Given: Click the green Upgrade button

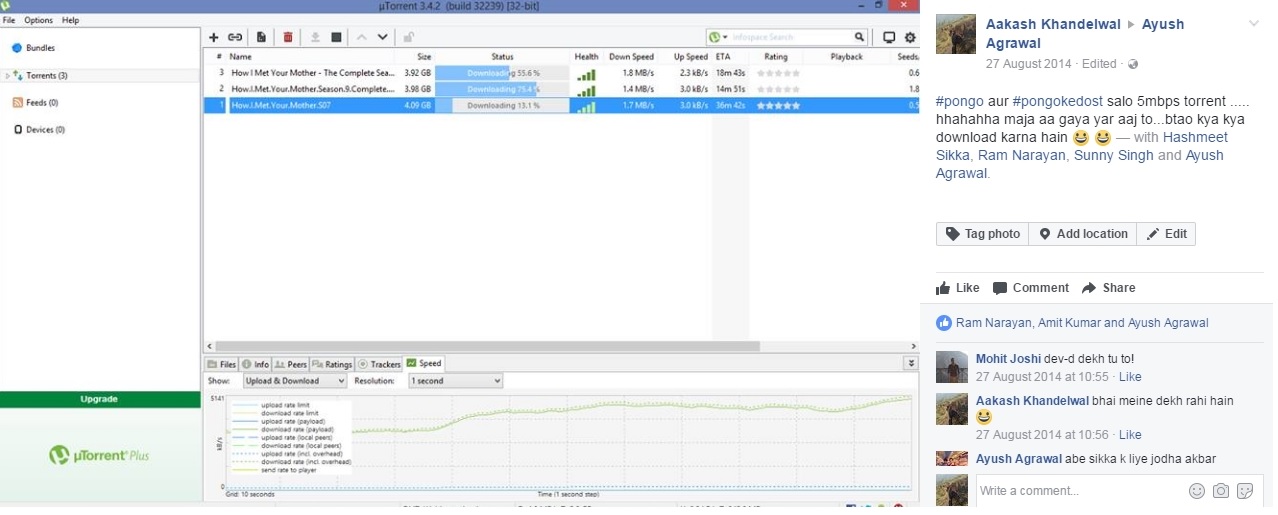Looking at the screenshot, I should click(99, 399).
